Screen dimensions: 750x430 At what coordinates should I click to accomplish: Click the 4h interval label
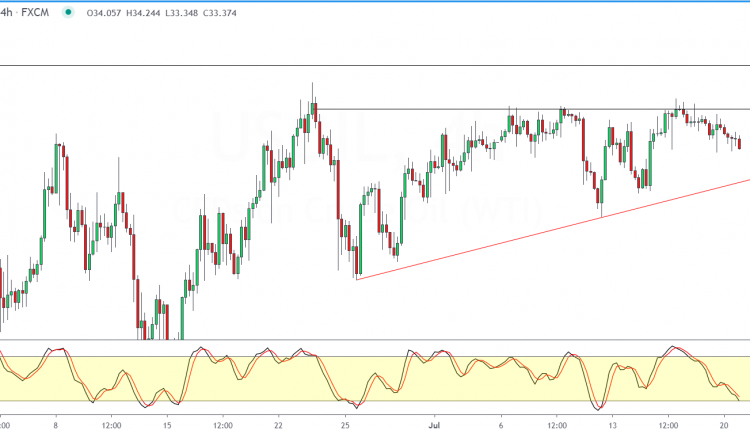(x=6, y=12)
